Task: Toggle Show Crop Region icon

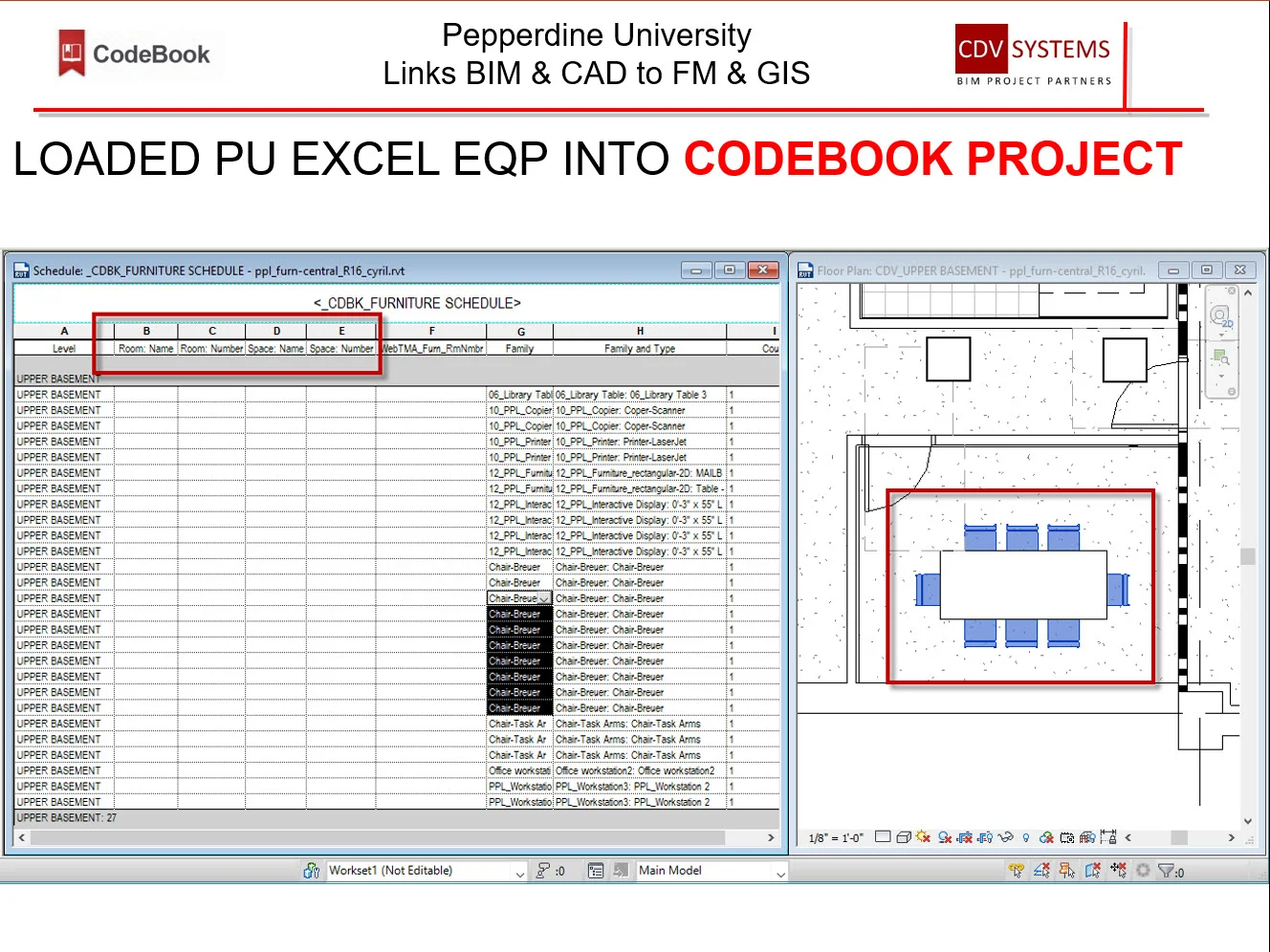Action: tap(985, 837)
